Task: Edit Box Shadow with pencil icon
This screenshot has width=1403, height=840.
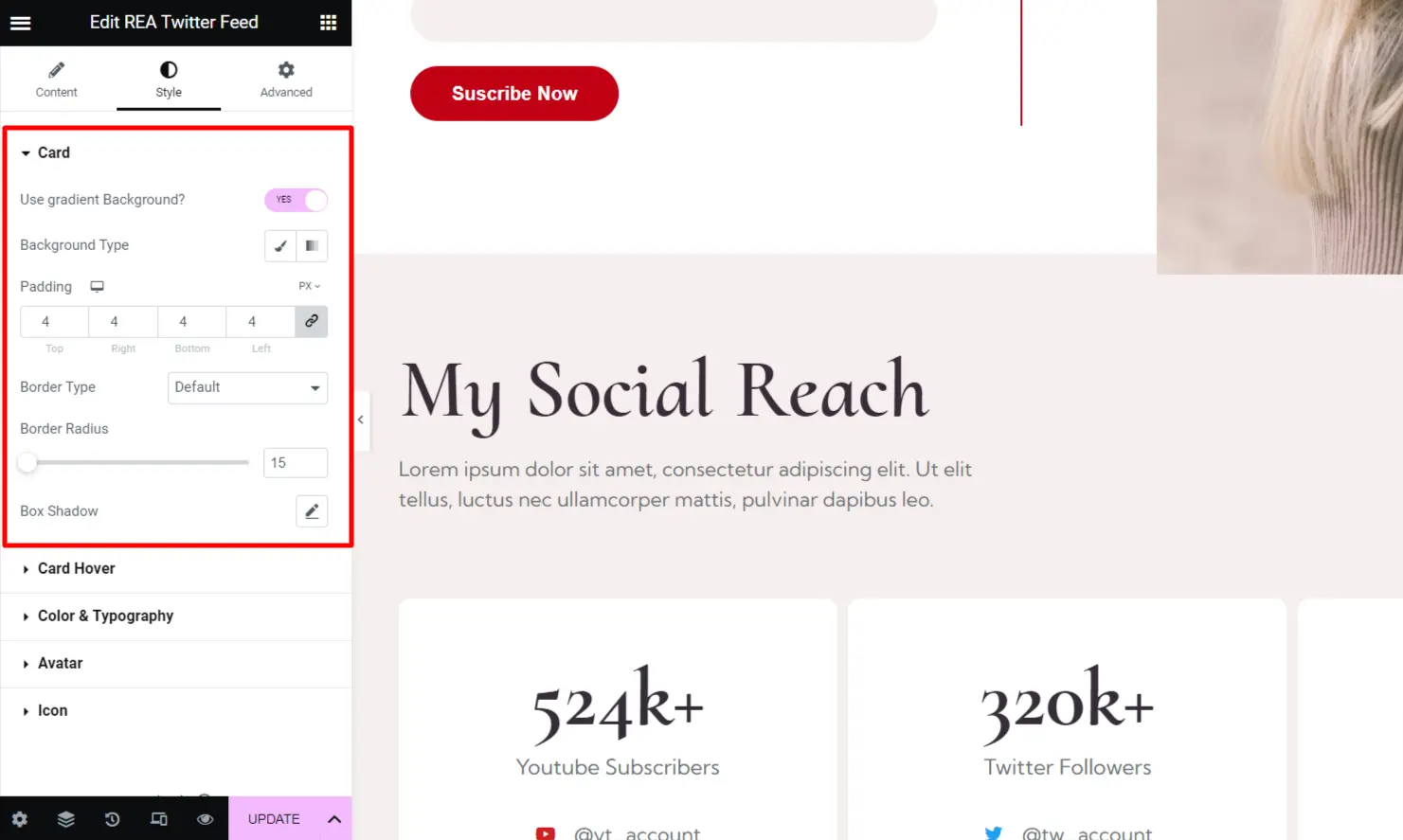Action: [x=312, y=511]
